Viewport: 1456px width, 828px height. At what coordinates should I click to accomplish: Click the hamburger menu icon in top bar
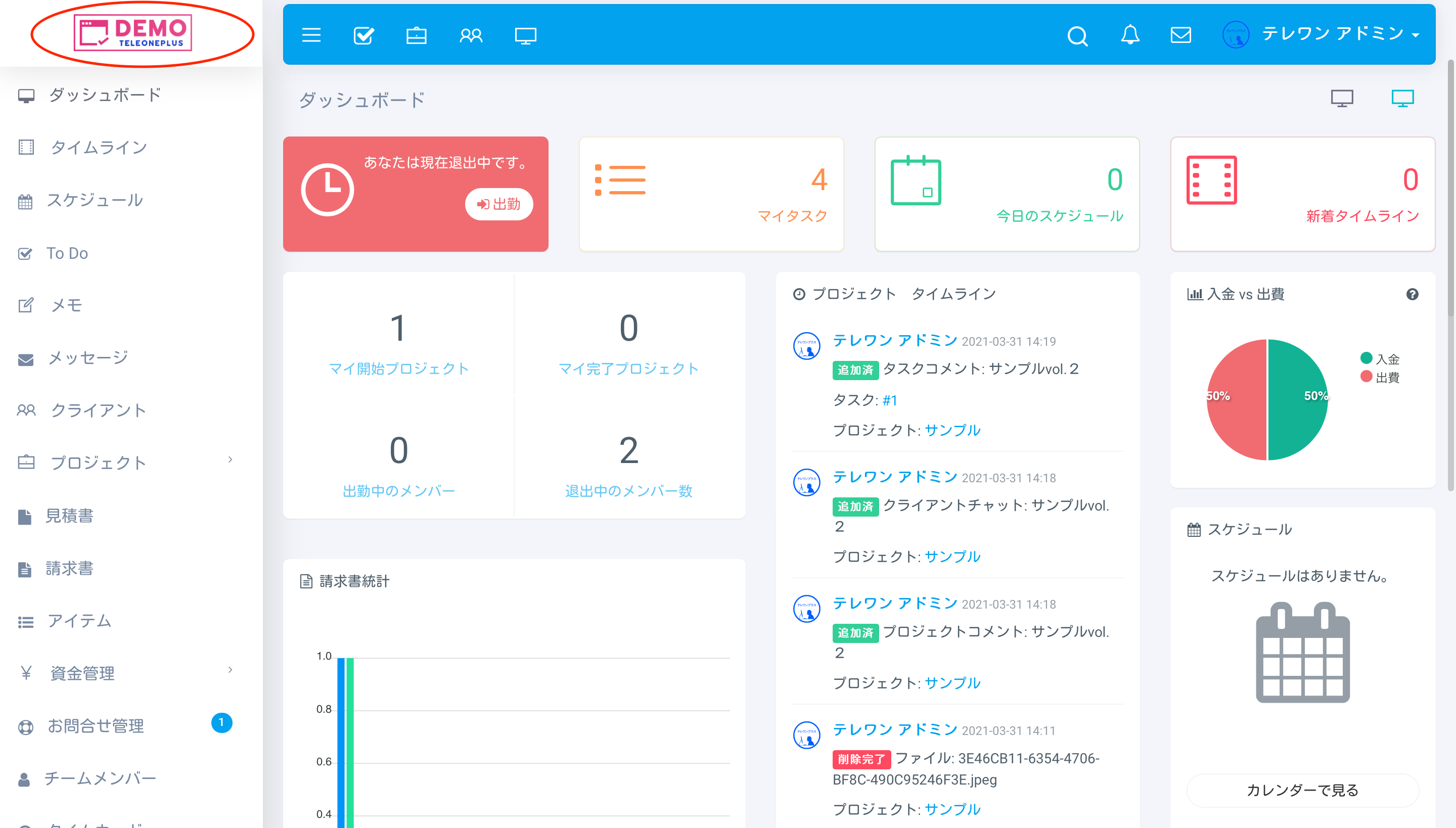pyautogui.click(x=312, y=34)
